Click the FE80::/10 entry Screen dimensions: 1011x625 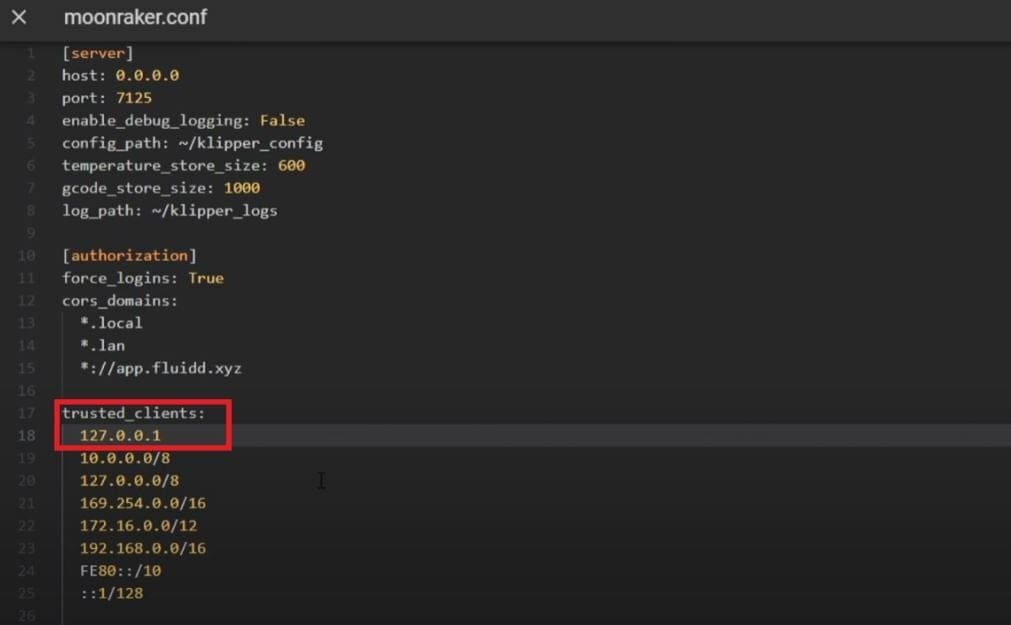click(121, 571)
